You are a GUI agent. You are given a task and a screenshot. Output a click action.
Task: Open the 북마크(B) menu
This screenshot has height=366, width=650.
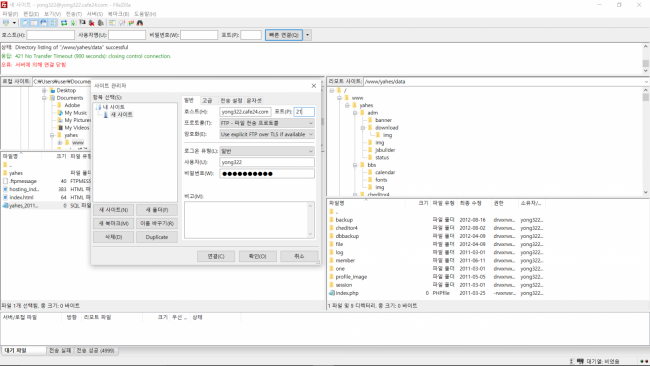119,14
